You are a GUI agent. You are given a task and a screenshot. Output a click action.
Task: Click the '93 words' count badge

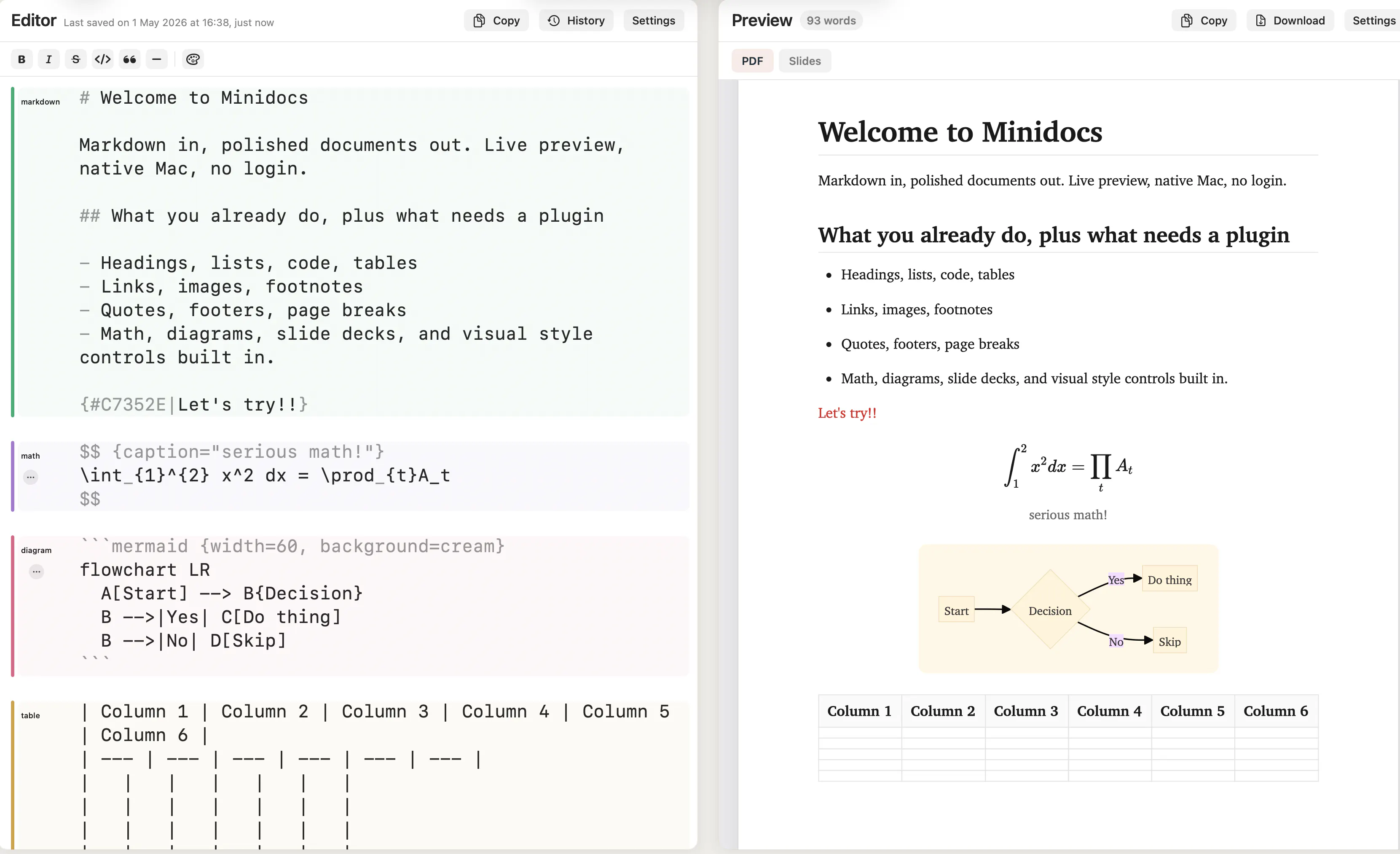(x=831, y=21)
